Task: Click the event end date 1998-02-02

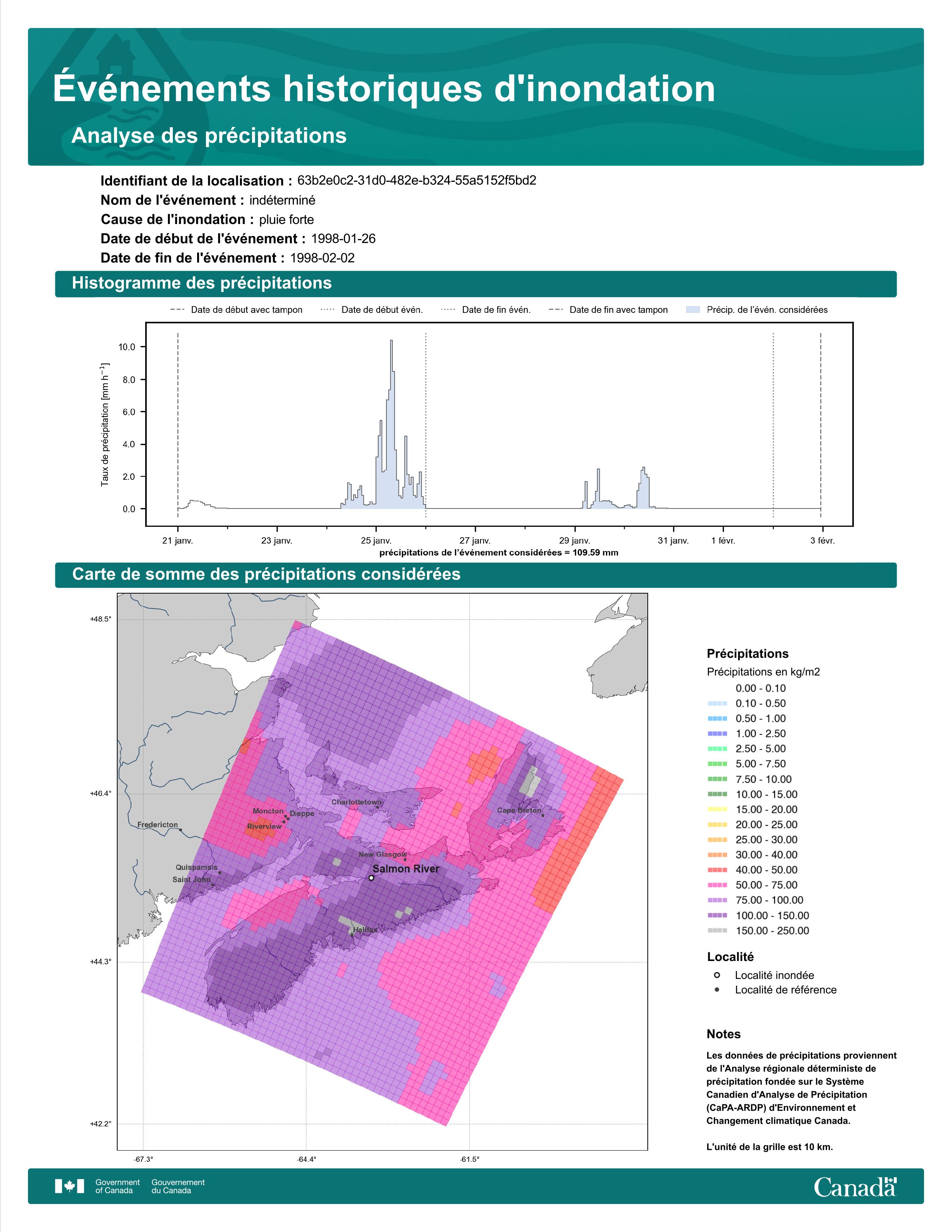Action: pos(322,258)
